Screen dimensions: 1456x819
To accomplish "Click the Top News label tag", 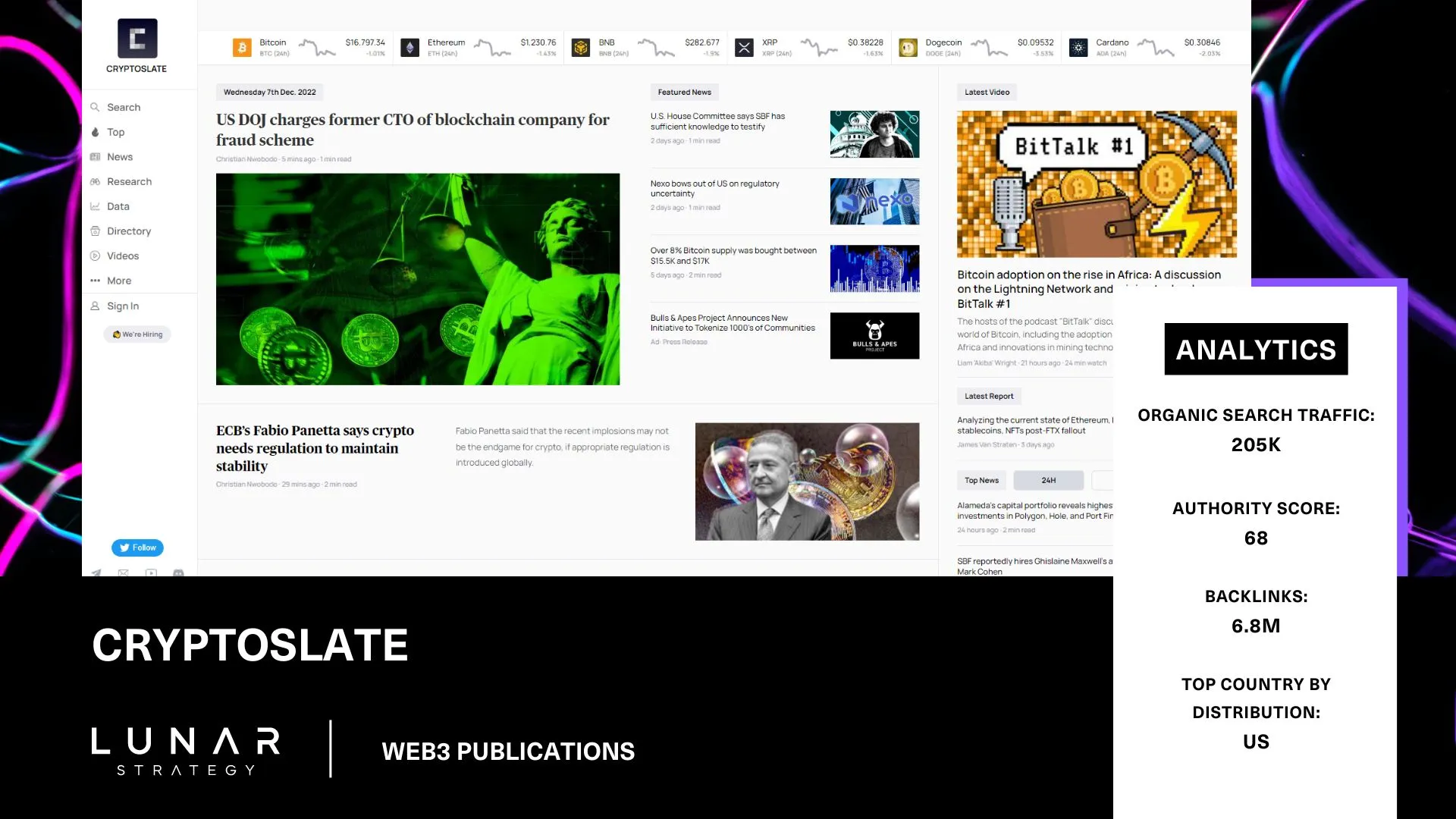I will tap(981, 480).
